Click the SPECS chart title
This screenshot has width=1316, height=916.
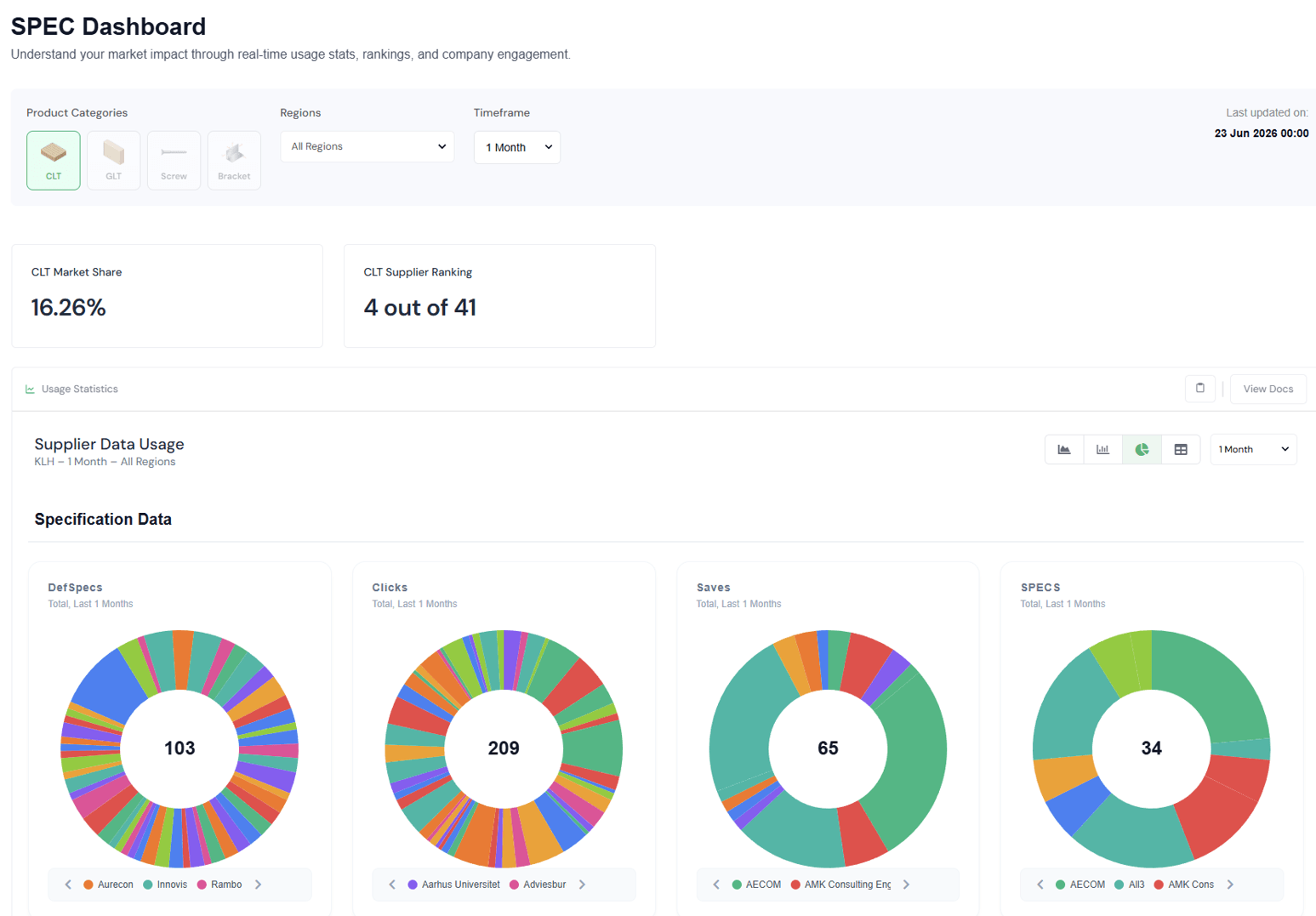[1040, 588]
